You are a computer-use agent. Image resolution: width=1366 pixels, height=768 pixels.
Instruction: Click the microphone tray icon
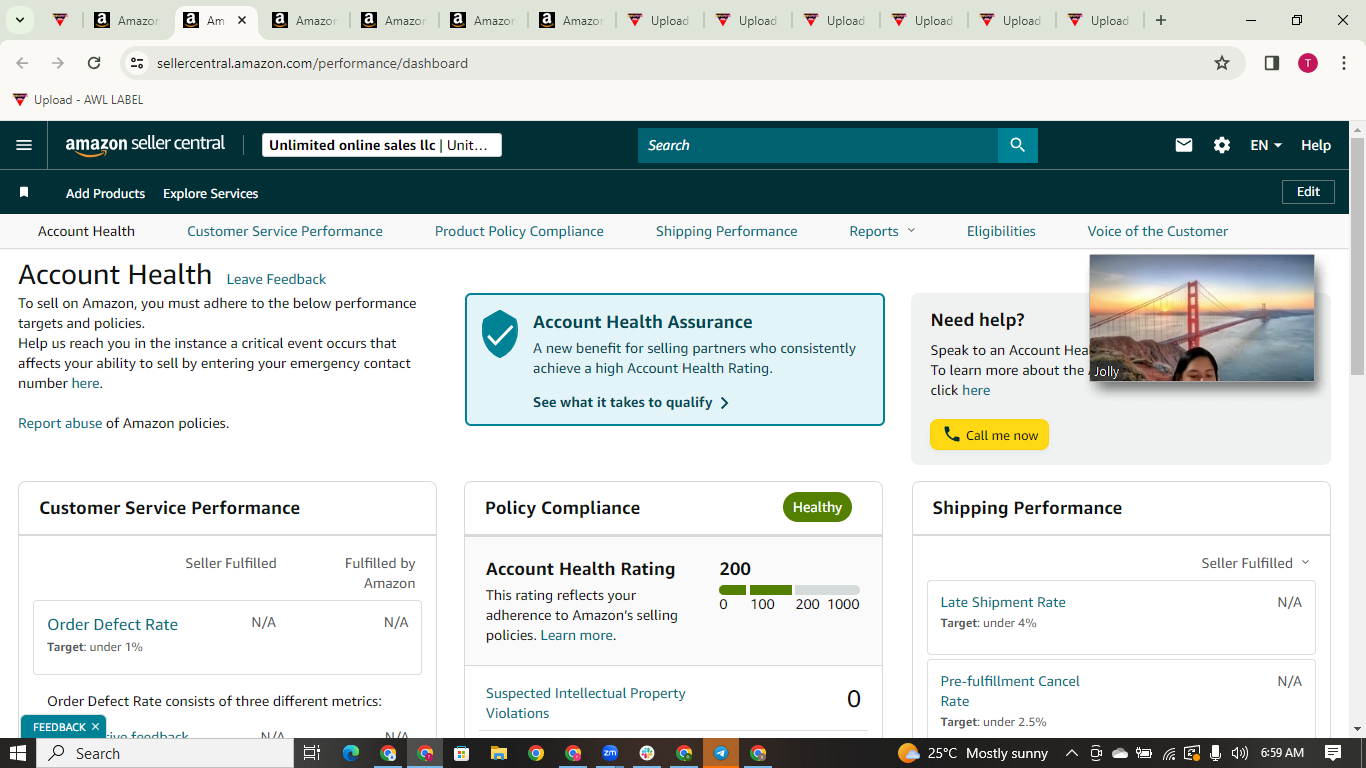point(1216,753)
